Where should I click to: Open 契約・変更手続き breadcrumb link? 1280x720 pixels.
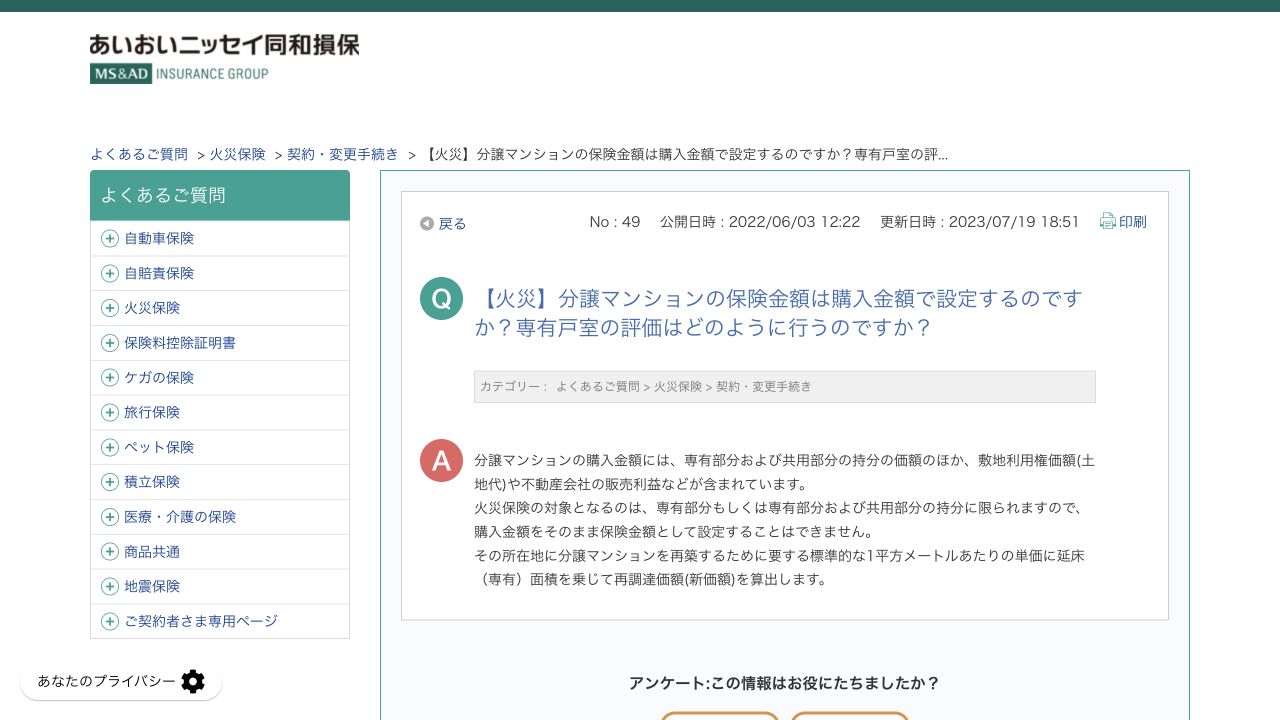(343, 154)
